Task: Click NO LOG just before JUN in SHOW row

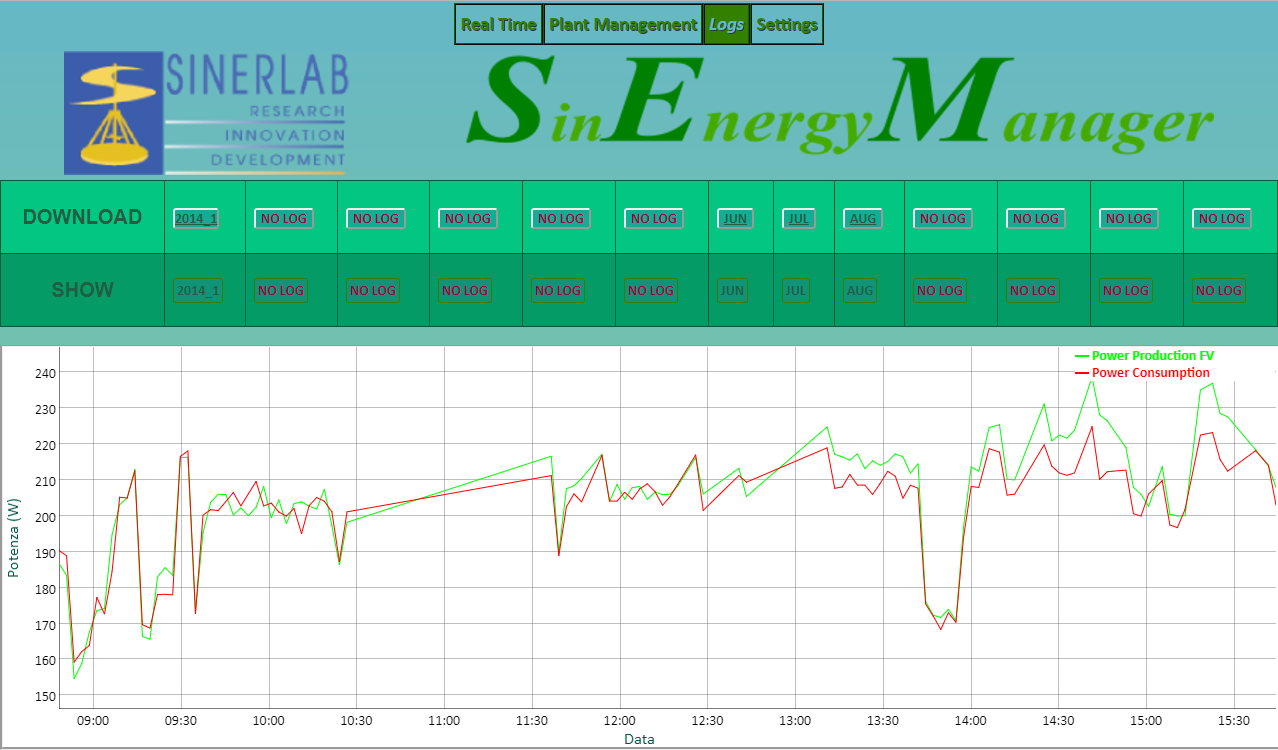Action: coord(650,290)
